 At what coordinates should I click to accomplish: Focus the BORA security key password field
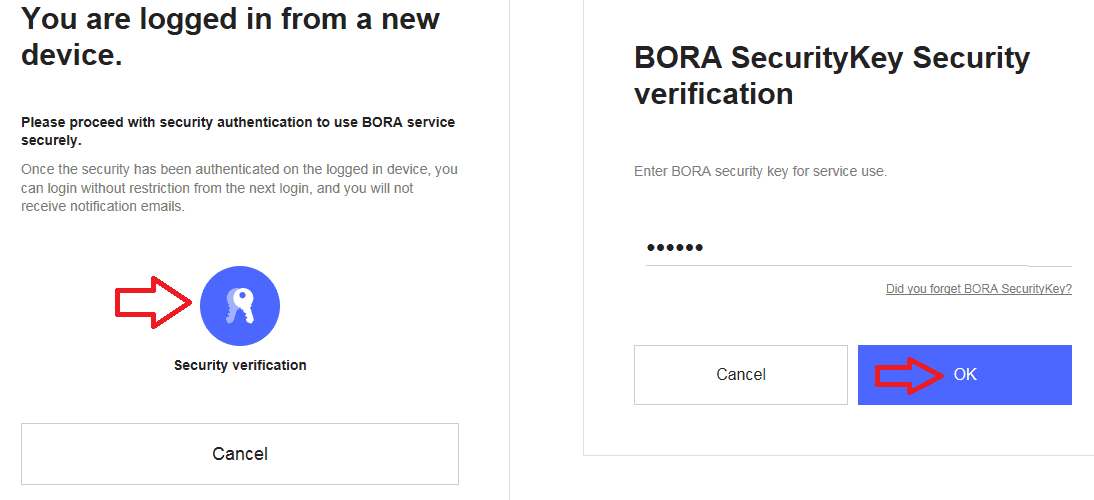[858, 248]
